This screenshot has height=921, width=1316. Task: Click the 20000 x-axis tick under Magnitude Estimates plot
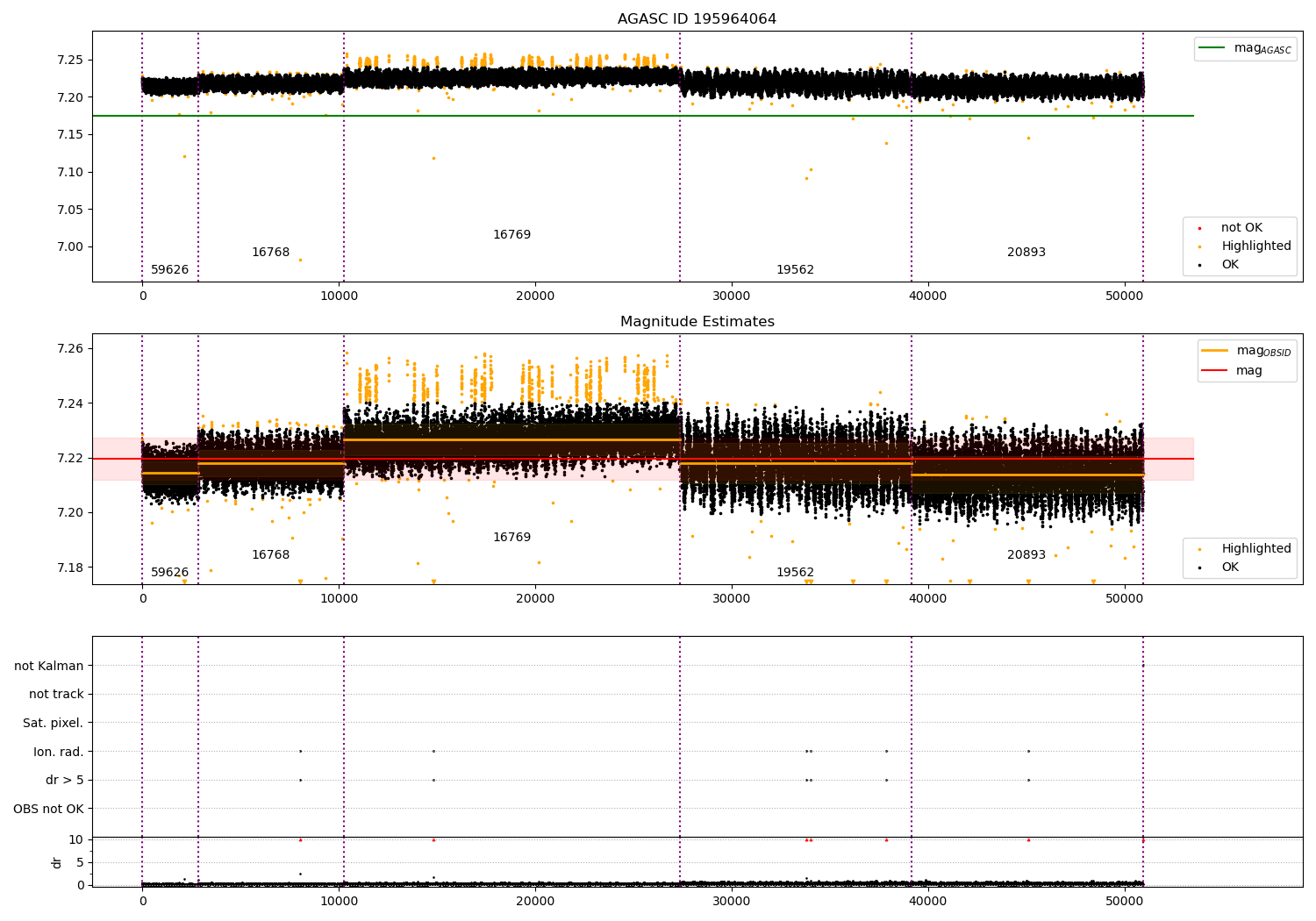click(535, 599)
